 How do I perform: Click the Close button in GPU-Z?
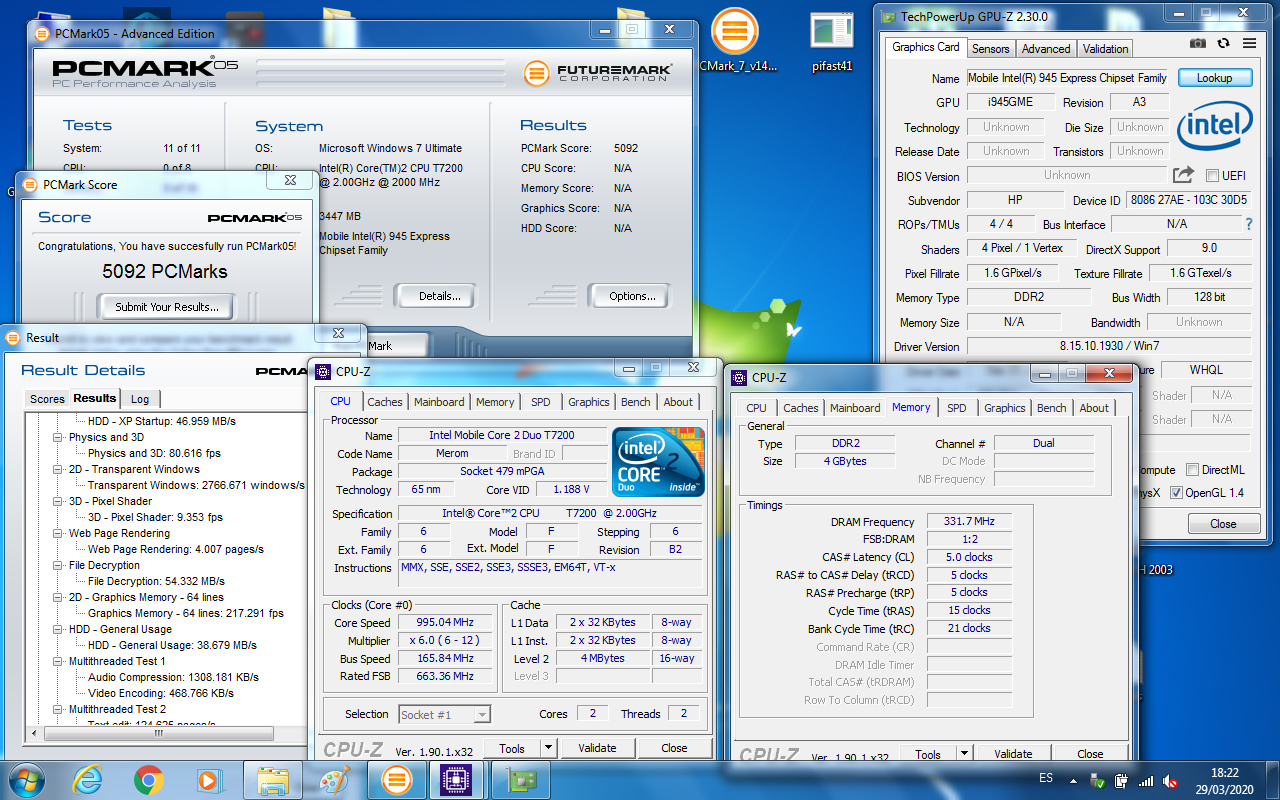pos(1223,523)
